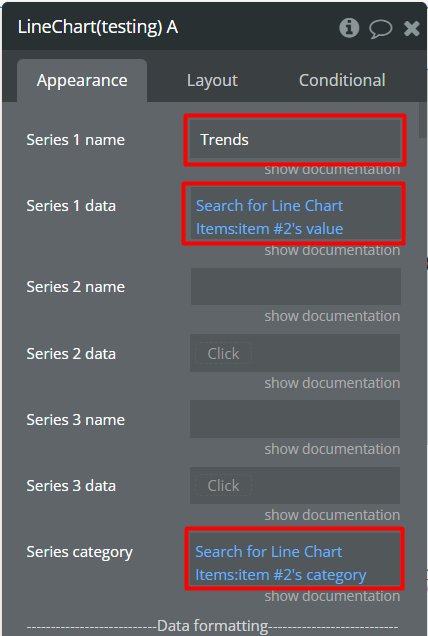The height and width of the screenshot is (636, 428).
Task: Show documentation under Series 1 data
Action: (332, 250)
